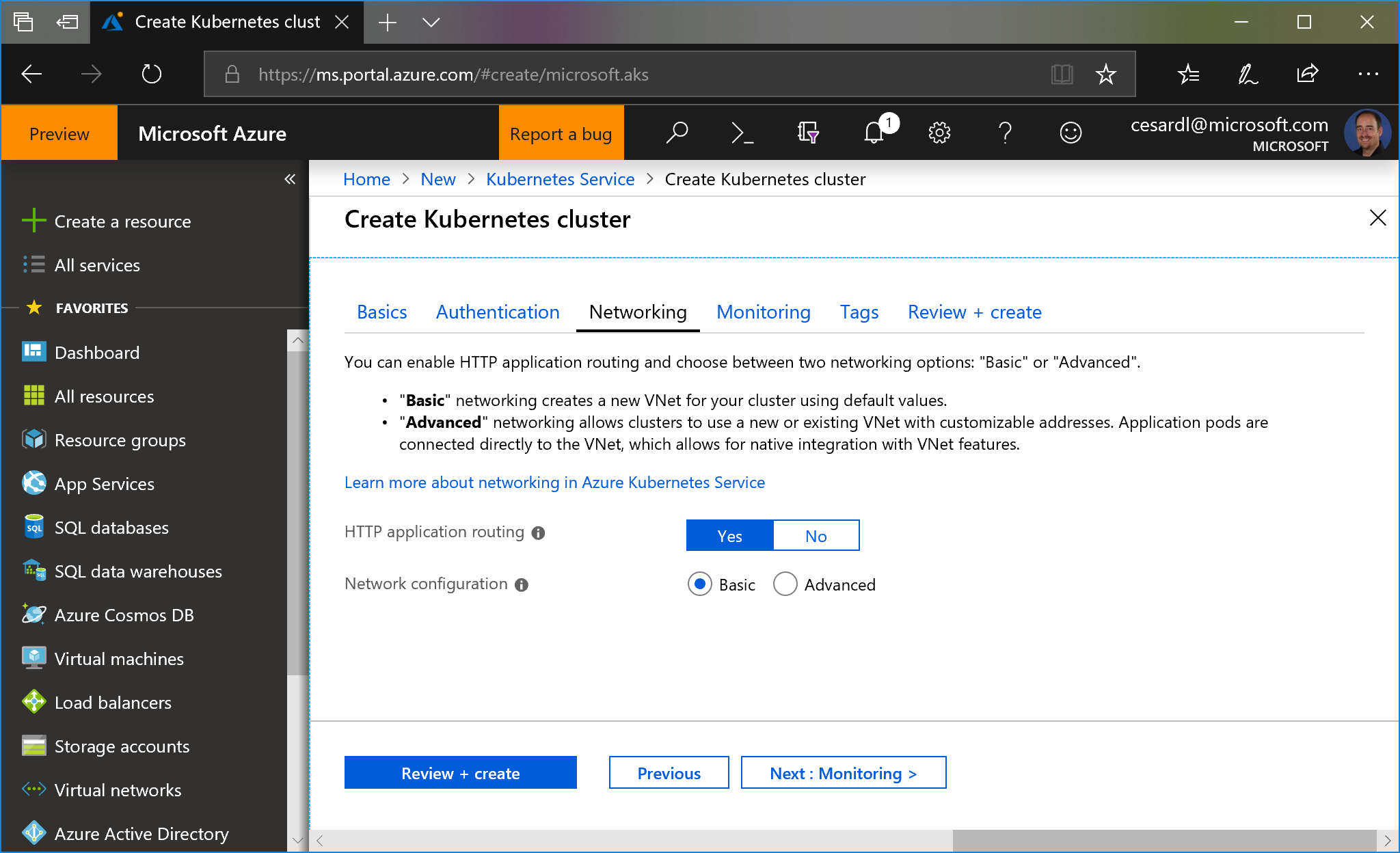Go back using browser back arrow

31,74
